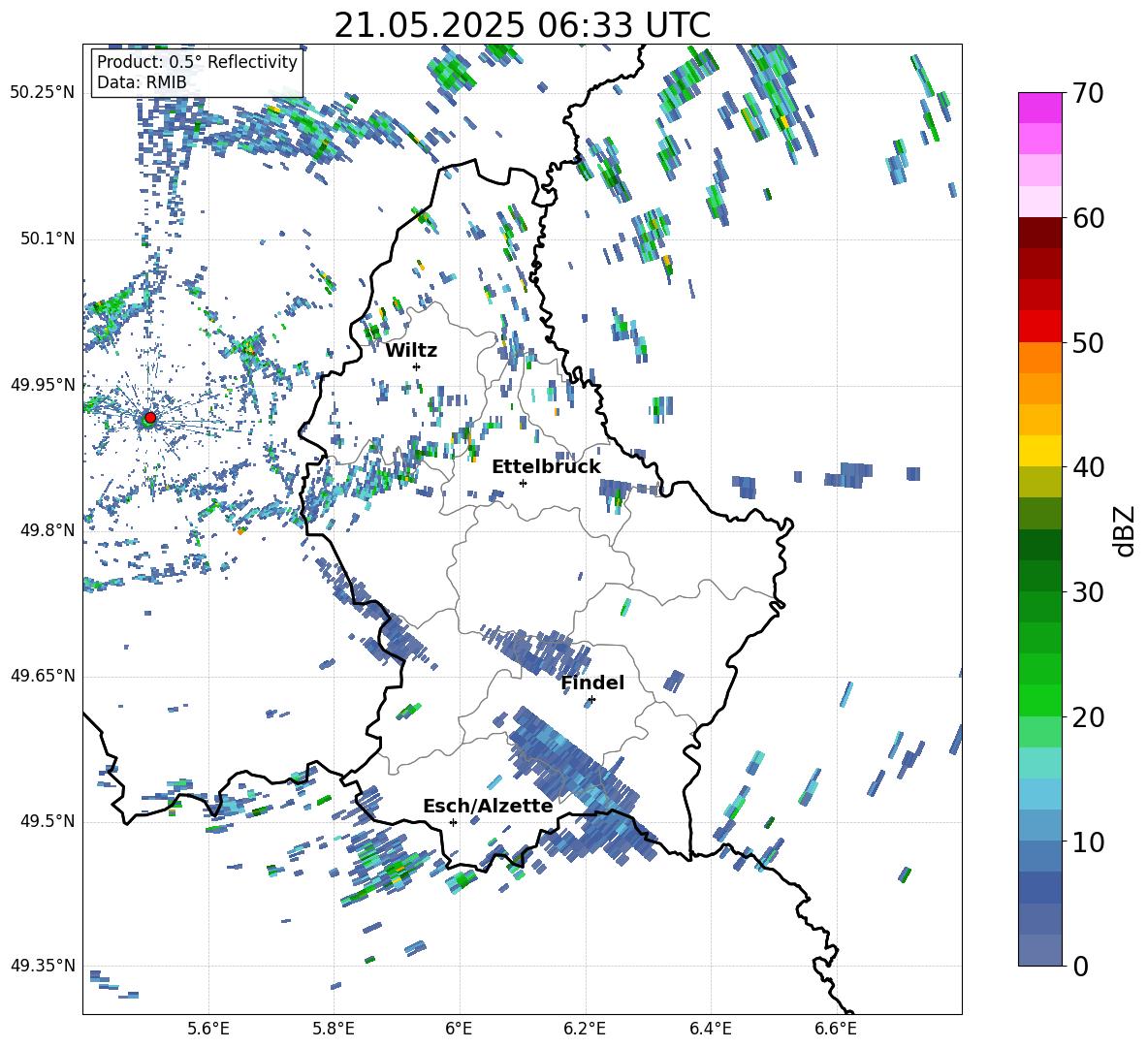Click the red radar site marker dot
This screenshot has height=1048, width=1148.
tap(150, 418)
